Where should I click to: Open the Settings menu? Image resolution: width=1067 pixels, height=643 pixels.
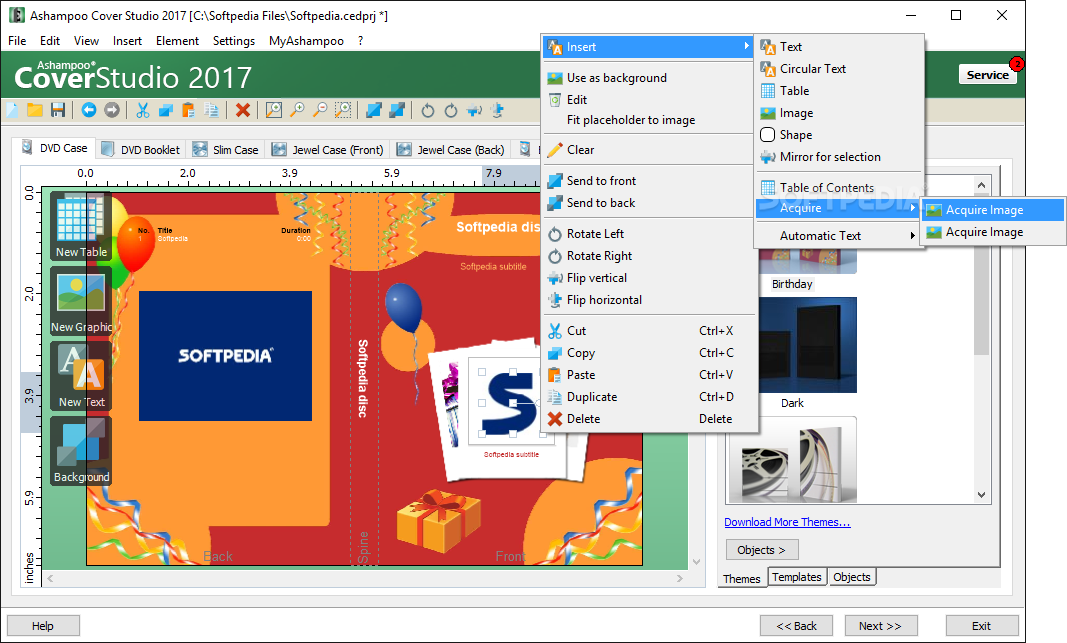coord(233,41)
